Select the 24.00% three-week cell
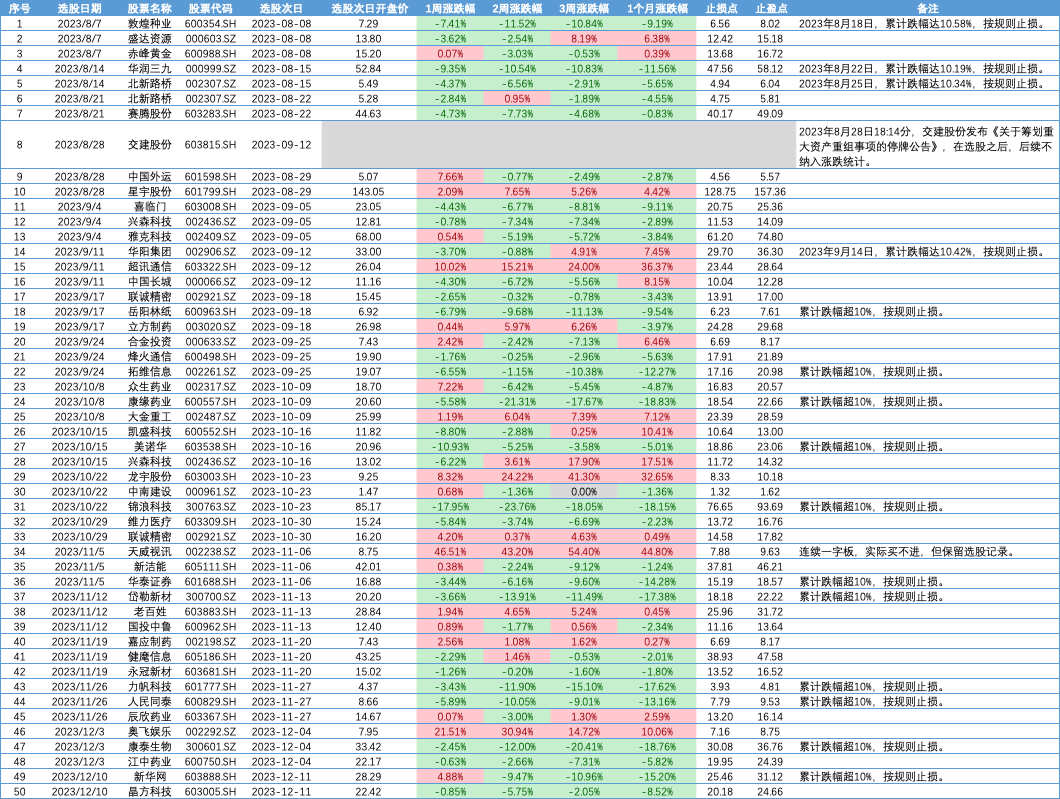1060x799 pixels. pyautogui.click(x=584, y=266)
